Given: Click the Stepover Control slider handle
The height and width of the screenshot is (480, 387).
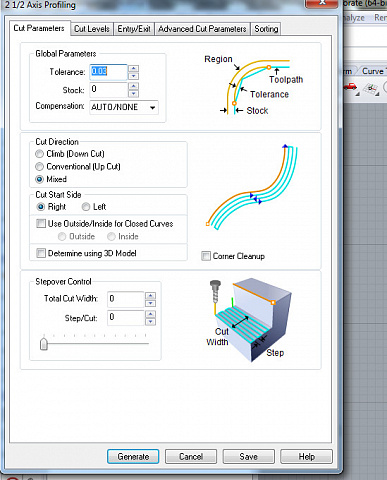Looking at the screenshot, I should click(44, 344).
